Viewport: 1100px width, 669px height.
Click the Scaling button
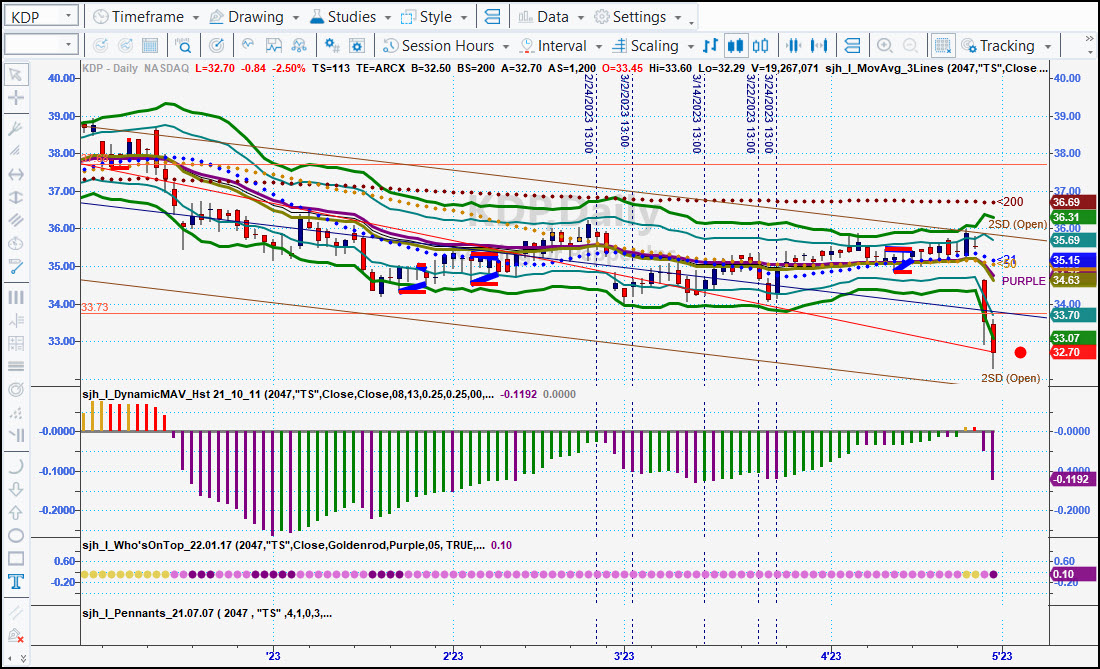point(645,46)
